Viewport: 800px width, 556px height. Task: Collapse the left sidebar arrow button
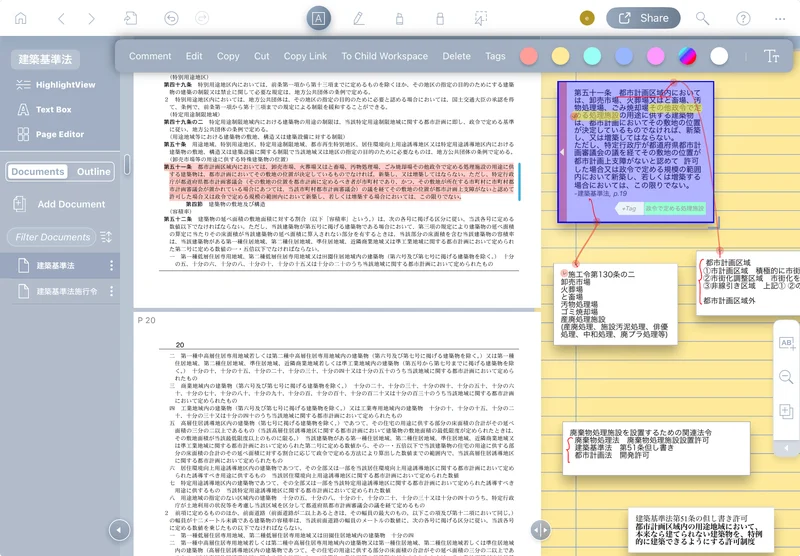pyautogui.click(x=119, y=530)
